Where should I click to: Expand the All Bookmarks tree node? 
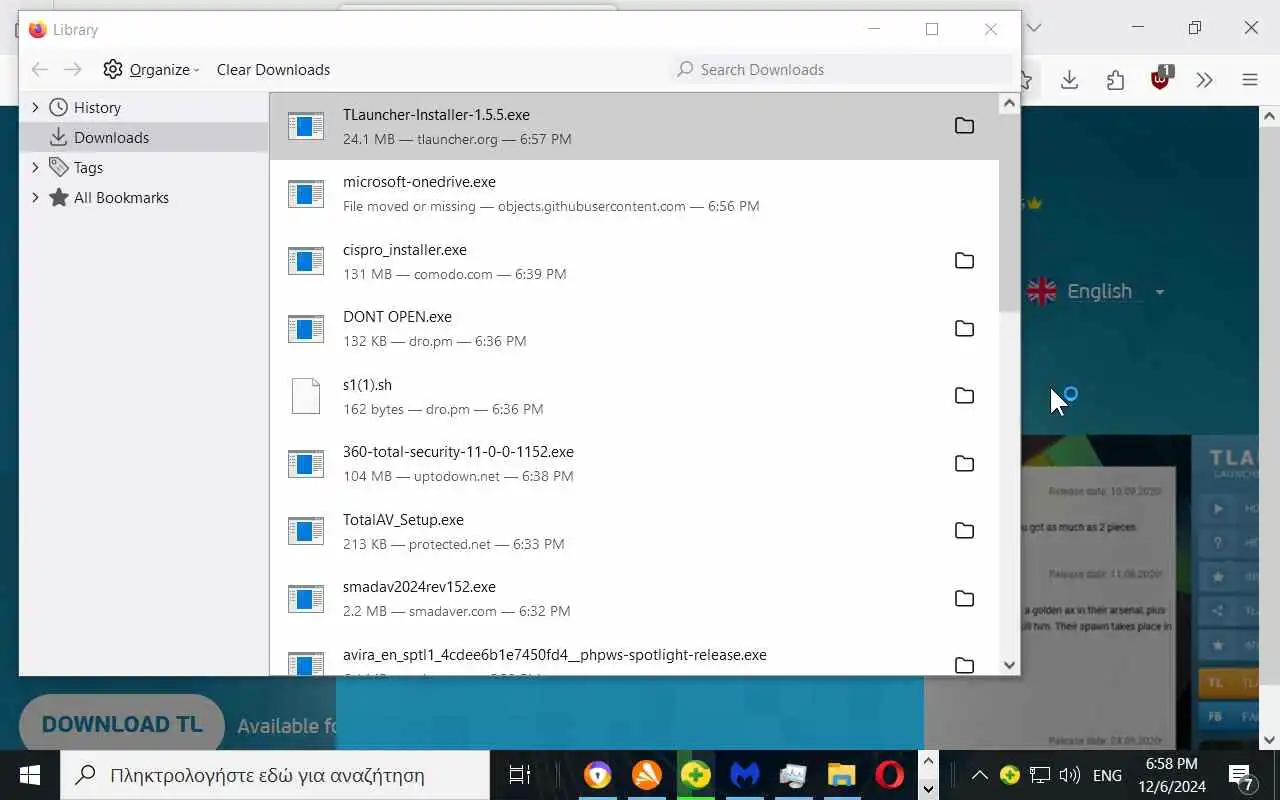35,197
